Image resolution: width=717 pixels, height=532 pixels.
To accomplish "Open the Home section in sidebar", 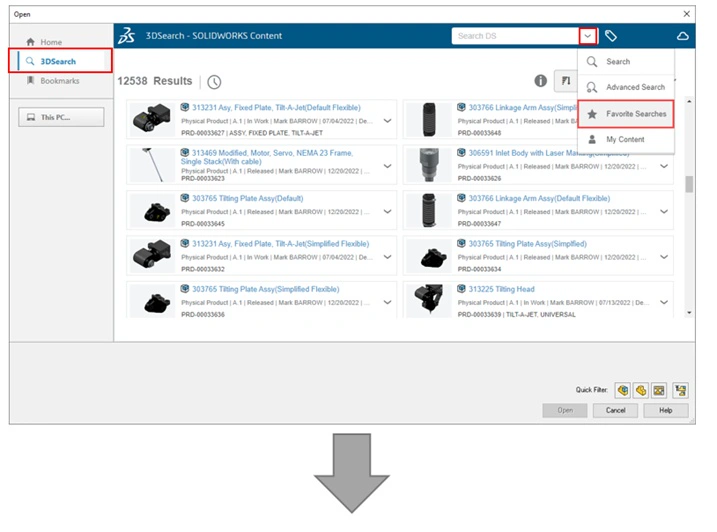I will [x=44, y=42].
